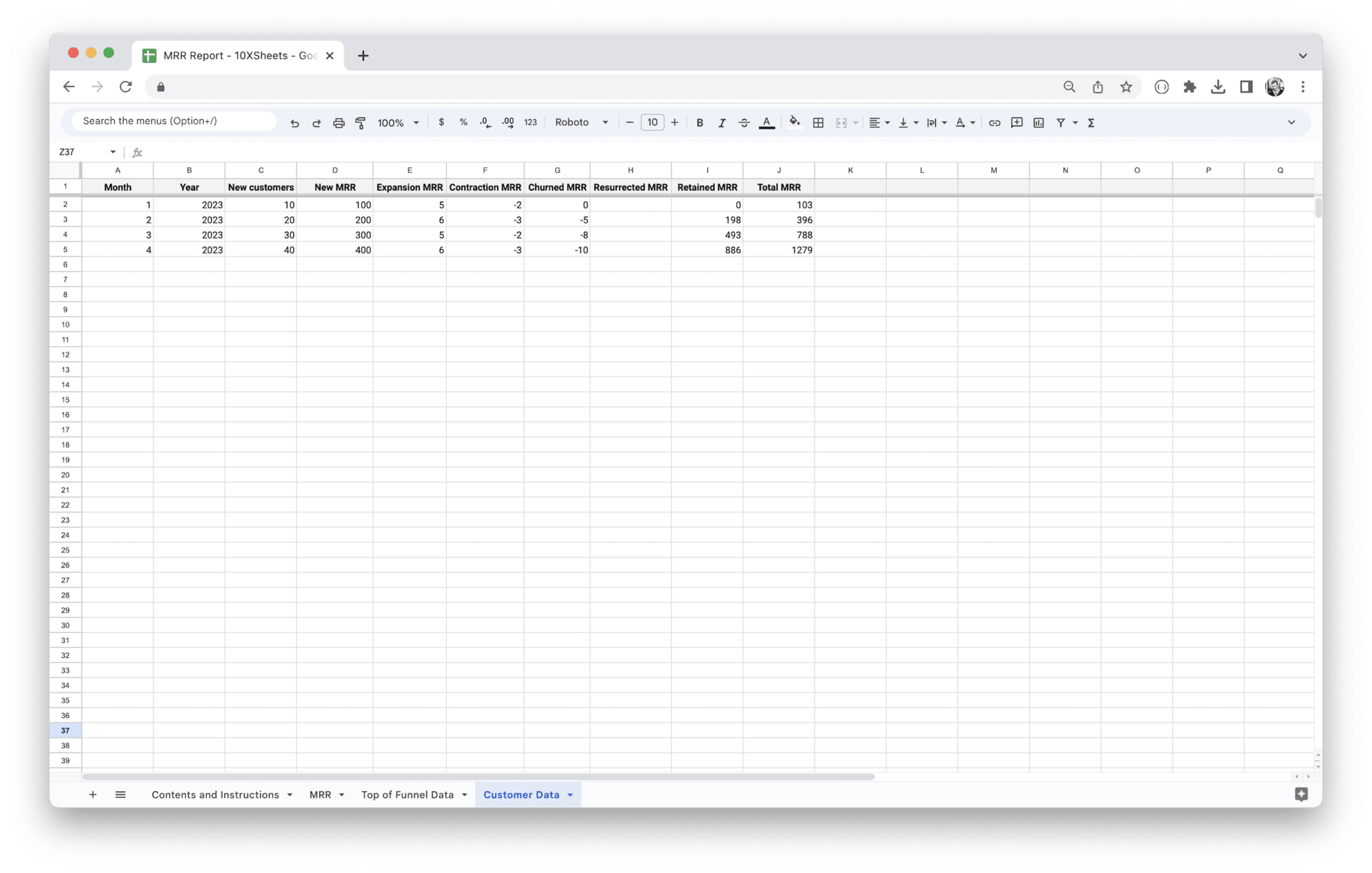Click the strikethrough icon
Image resolution: width=1372 pixels, height=873 pixels.
click(744, 123)
